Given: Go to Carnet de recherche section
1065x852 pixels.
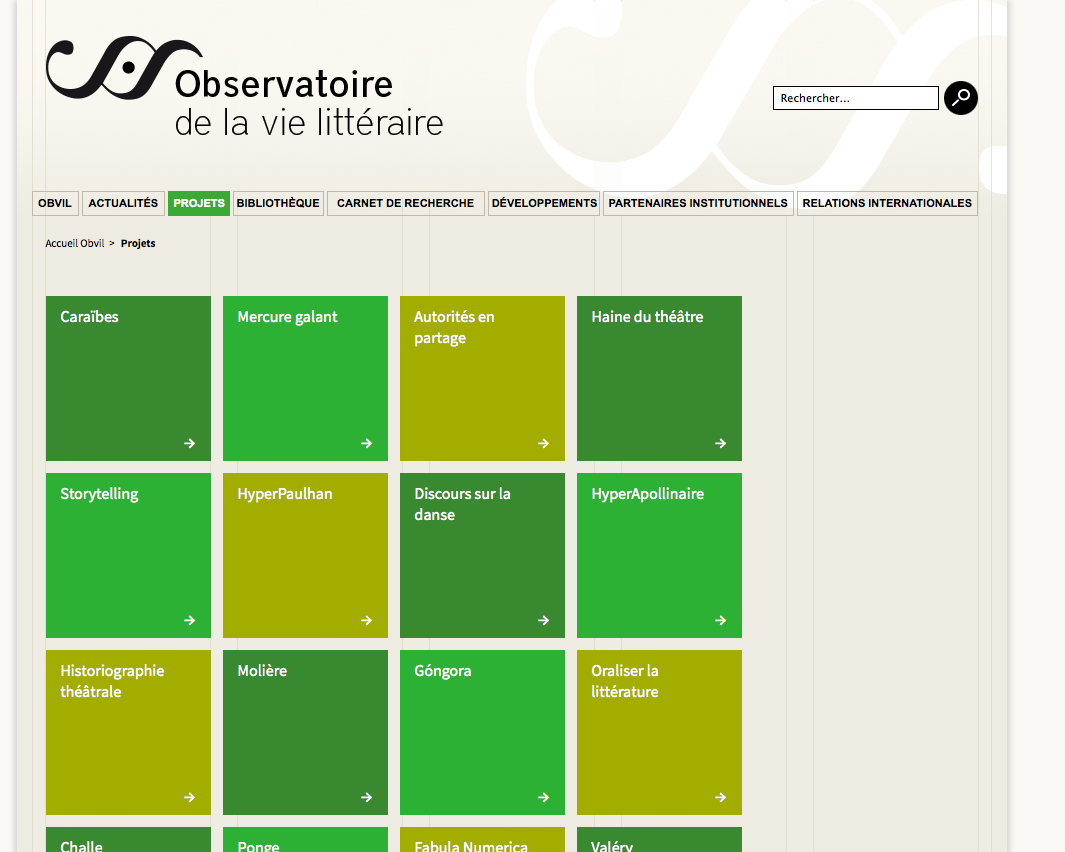Looking at the screenshot, I should coord(405,203).
